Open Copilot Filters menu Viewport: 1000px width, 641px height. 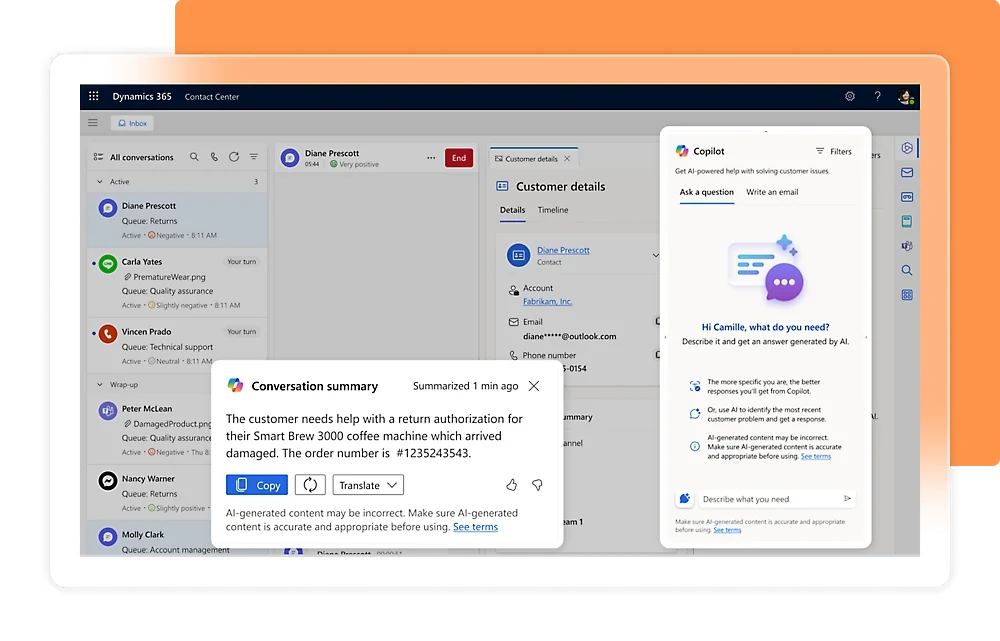pyautogui.click(x=833, y=151)
